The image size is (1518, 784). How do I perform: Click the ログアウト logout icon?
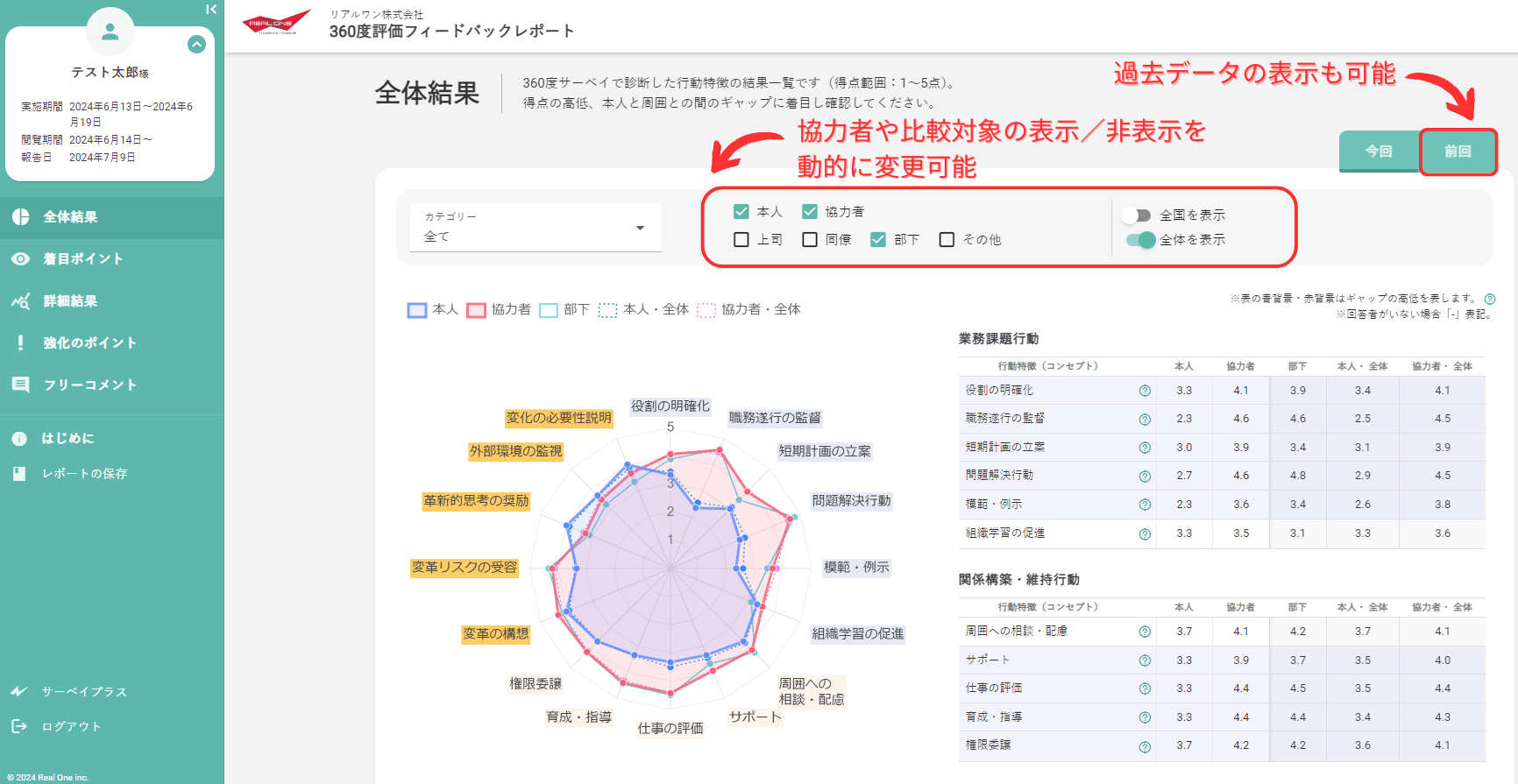coord(19,726)
